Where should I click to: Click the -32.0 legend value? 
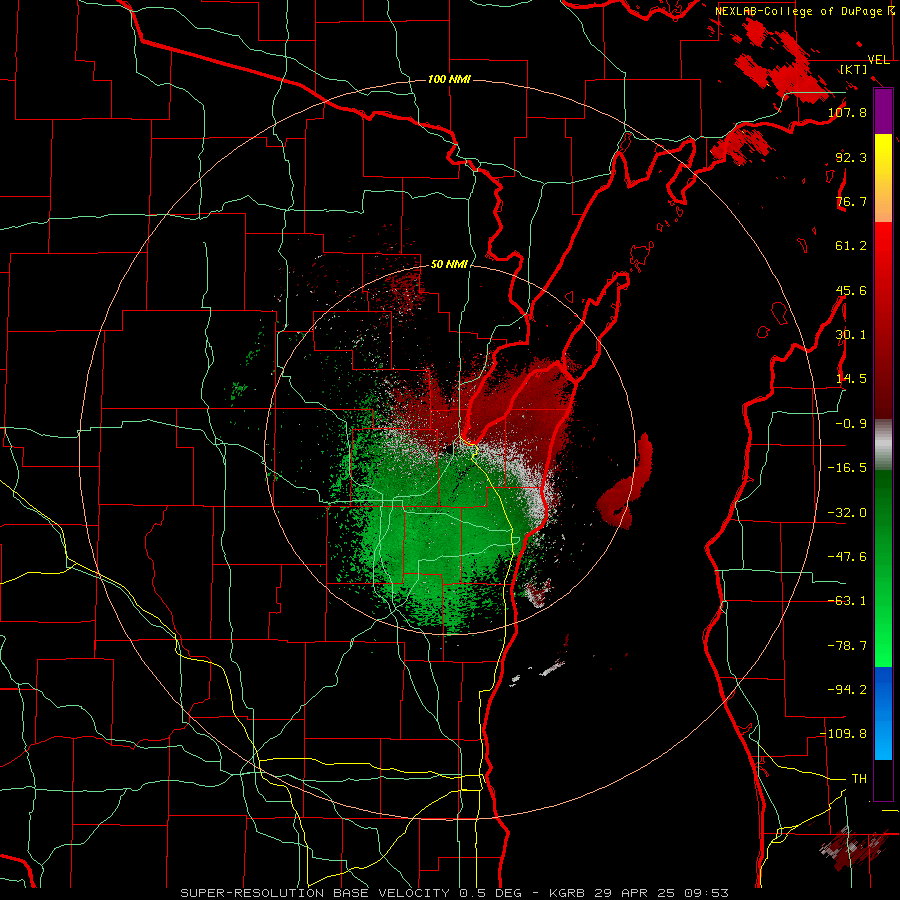[847, 513]
